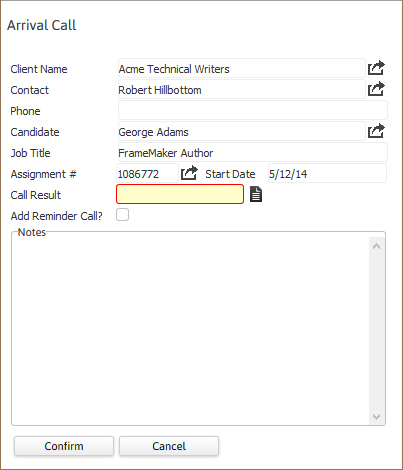The width and height of the screenshot is (403, 470).
Task: Click the Job Title field FrameMaker Author
Action: [253, 152]
